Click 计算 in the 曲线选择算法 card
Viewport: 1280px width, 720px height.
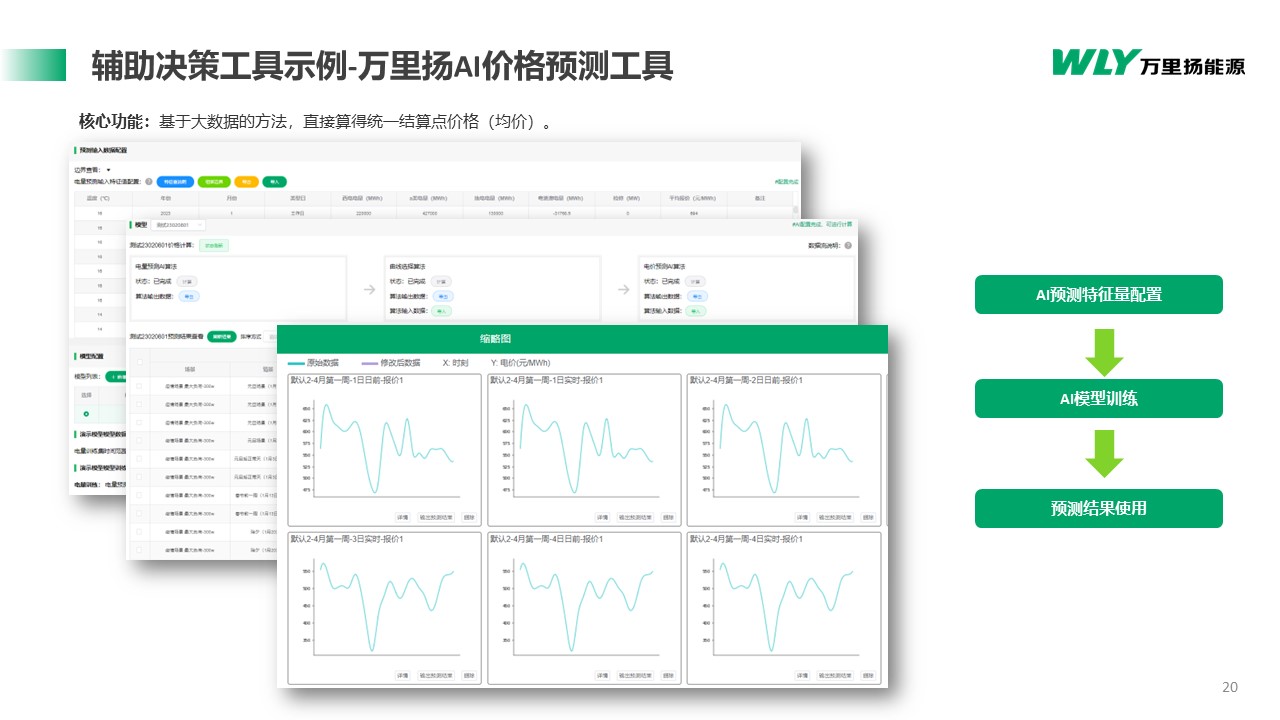[441, 281]
